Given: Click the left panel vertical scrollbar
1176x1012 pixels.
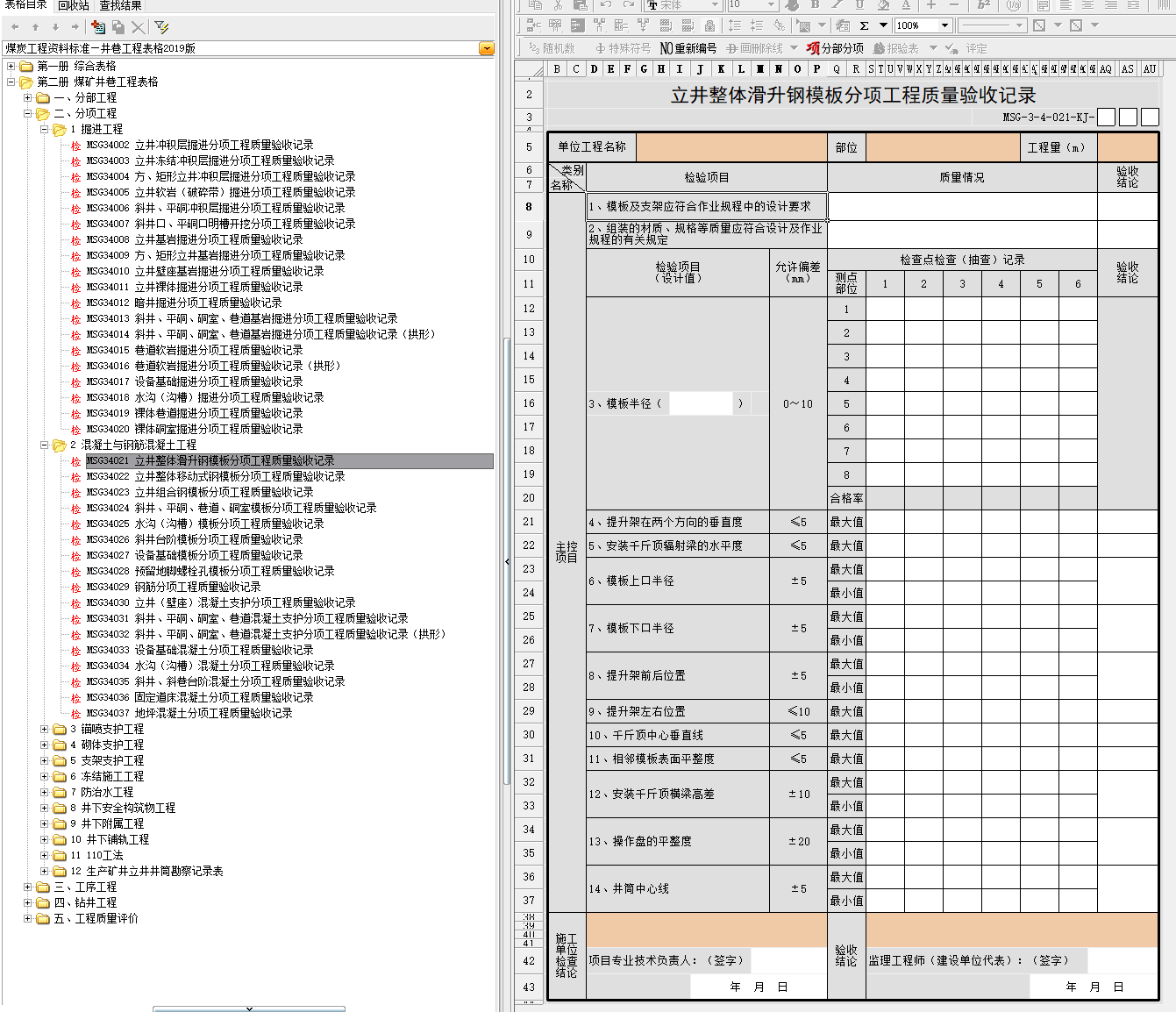Looking at the screenshot, I should (507, 561).
